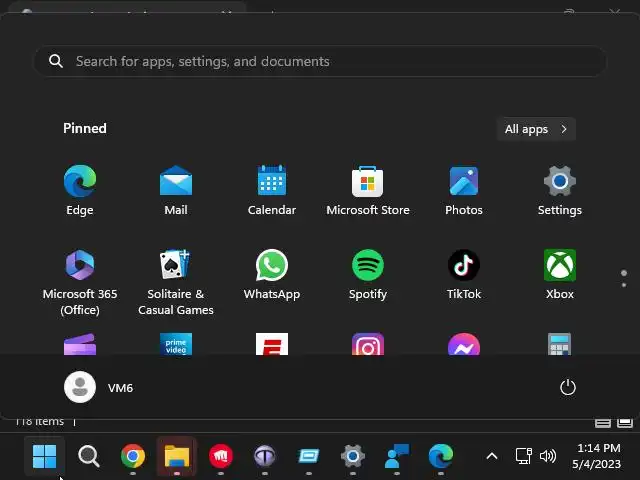Switch to File Explorer in the taskbar
The image size is (640, 480).
[x=177, y=456]
